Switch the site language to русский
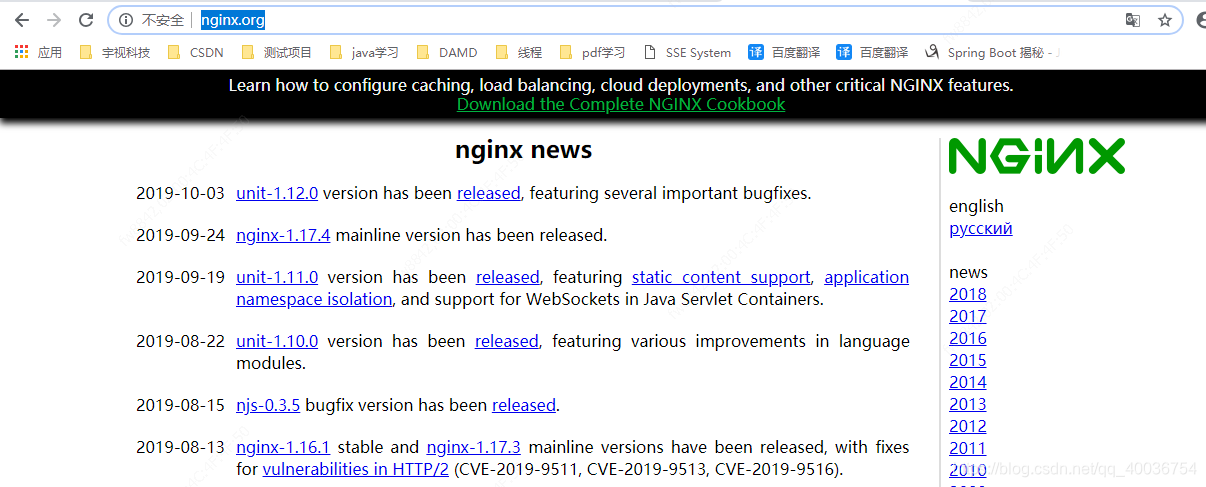1206x487 pixels. pyautogui.click(x=981, y=228)
